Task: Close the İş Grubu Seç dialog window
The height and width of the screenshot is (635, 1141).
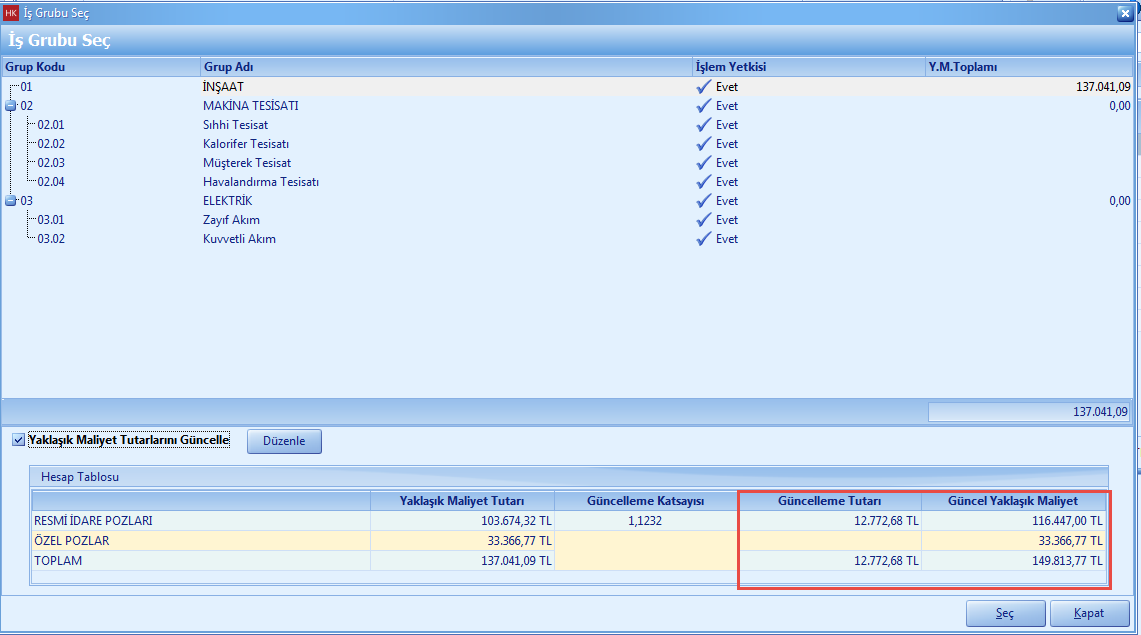Action: point(1125,13)
